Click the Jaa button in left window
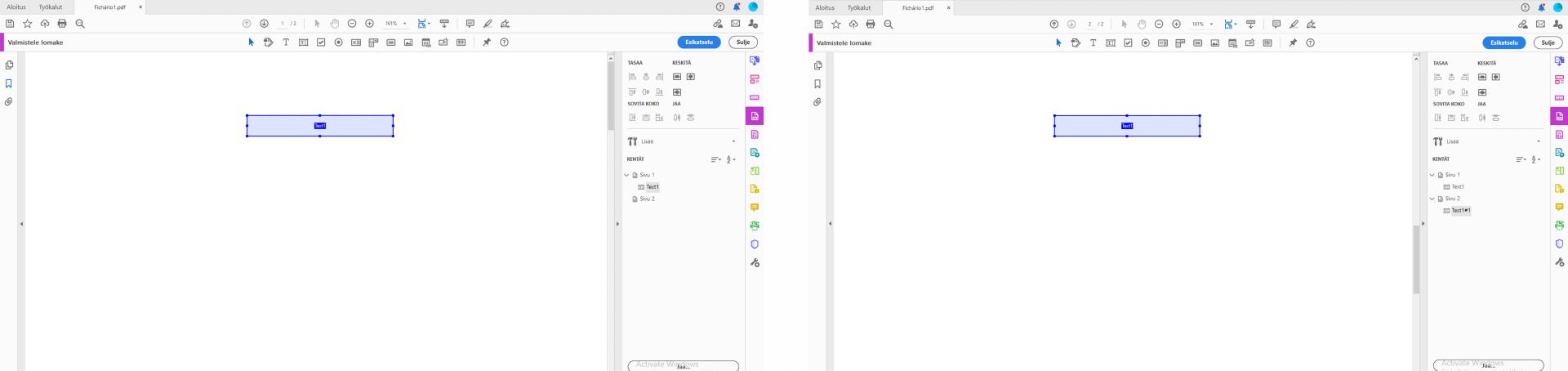Image resolution: width=1568 pixels, height=371 pixels. 683,365
